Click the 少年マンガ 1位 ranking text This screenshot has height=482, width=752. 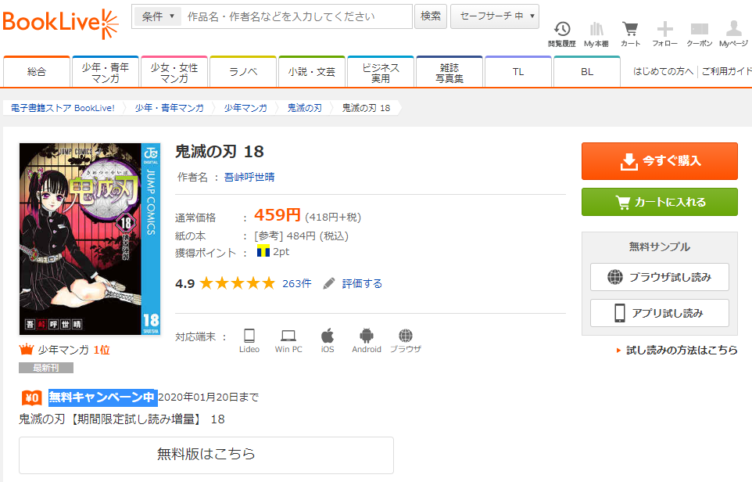point(74,350)
